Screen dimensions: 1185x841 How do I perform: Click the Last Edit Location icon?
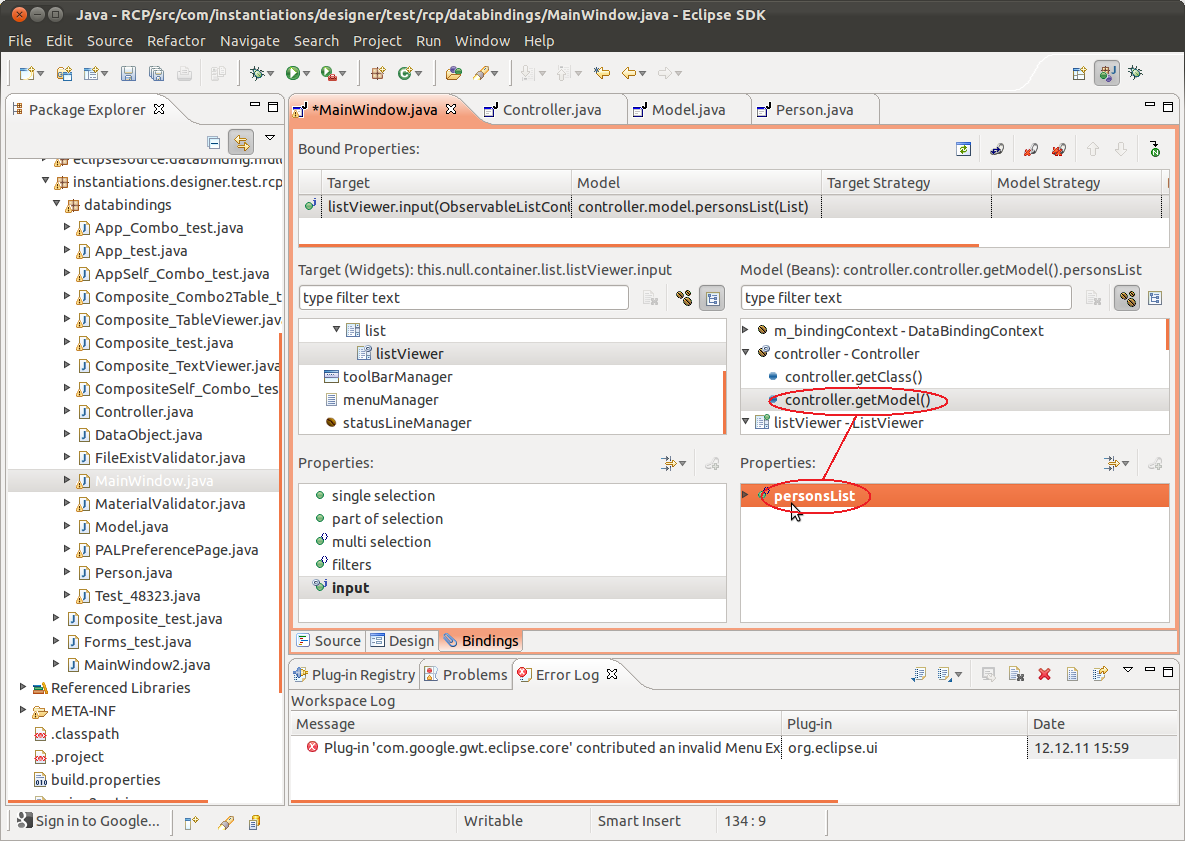[x=602, y=73]
